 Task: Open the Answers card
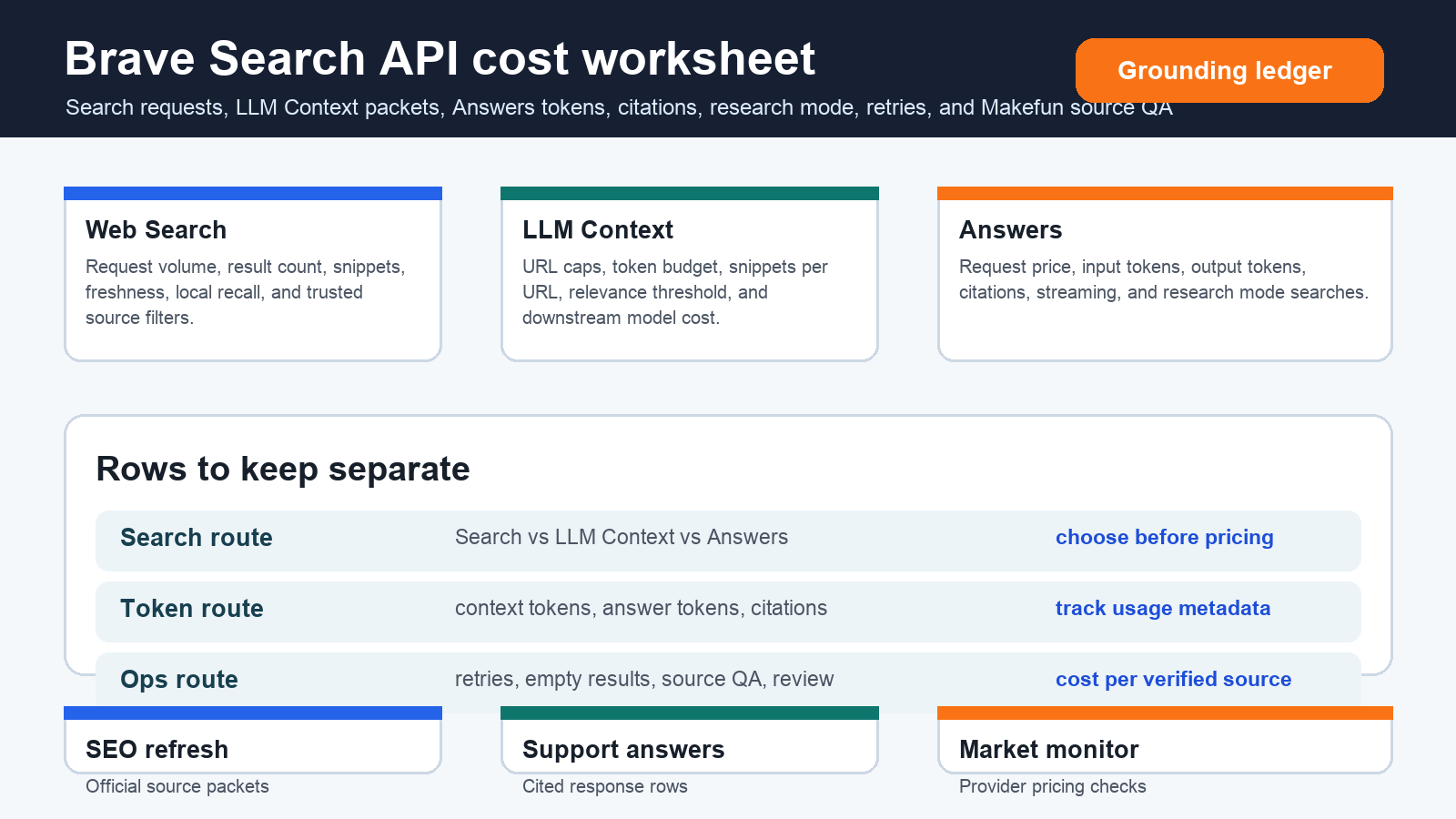point(1165,274)
